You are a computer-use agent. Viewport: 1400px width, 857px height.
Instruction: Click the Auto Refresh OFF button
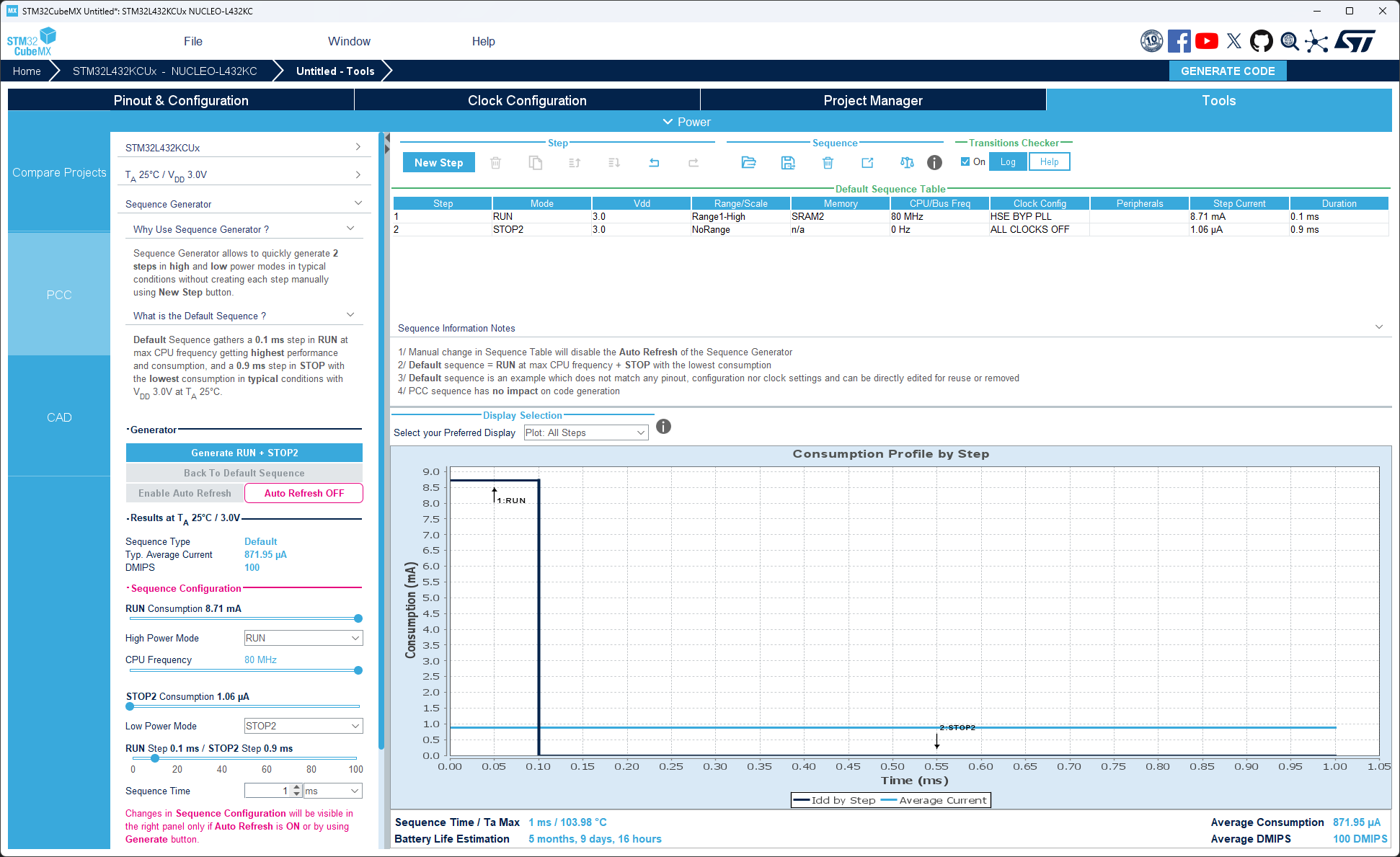coord(304,493)
